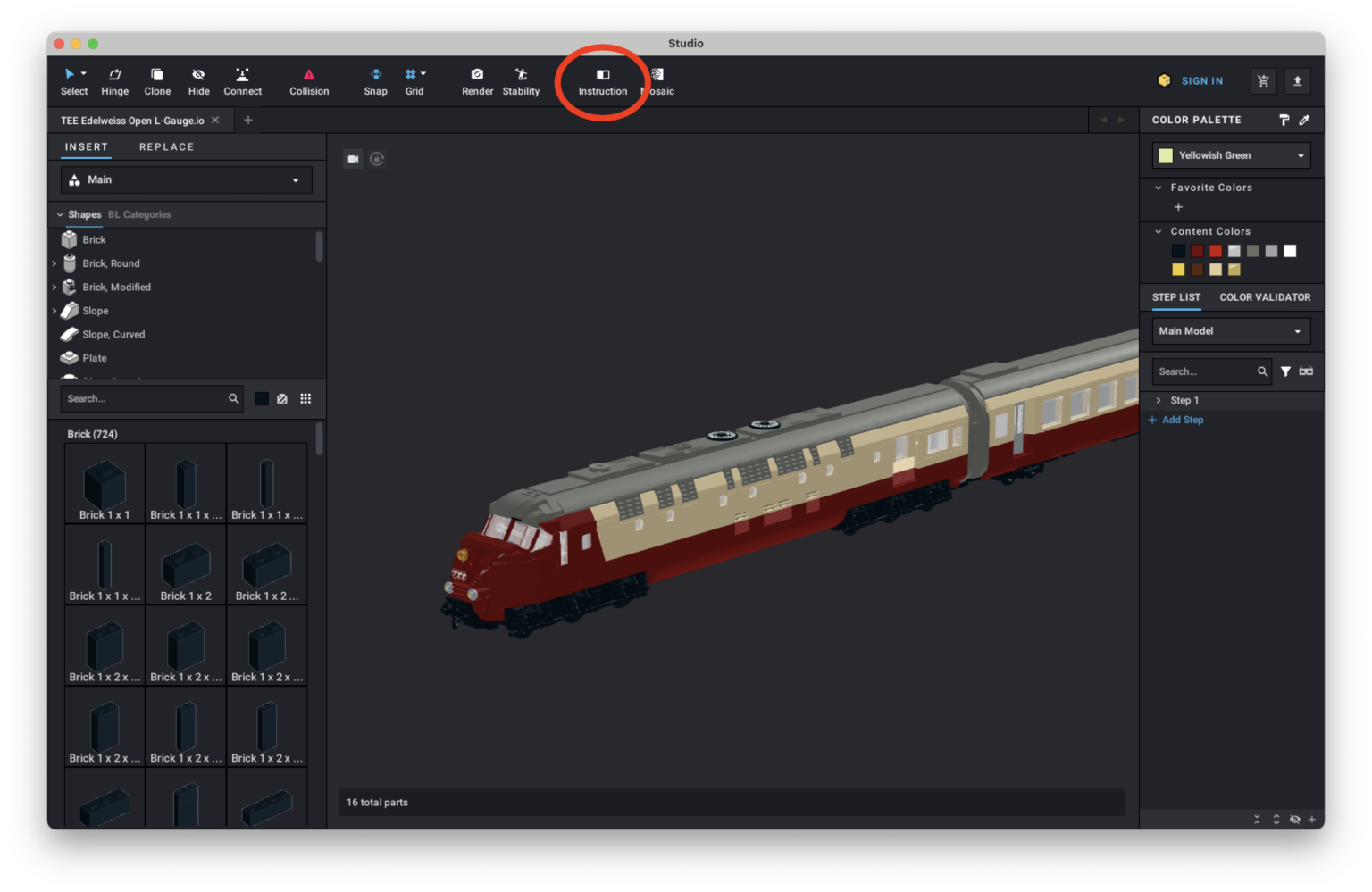1372x892 pixels.
Task: Select the Brick 1 x 2 thumbnail
Action: tap(186, 565)
